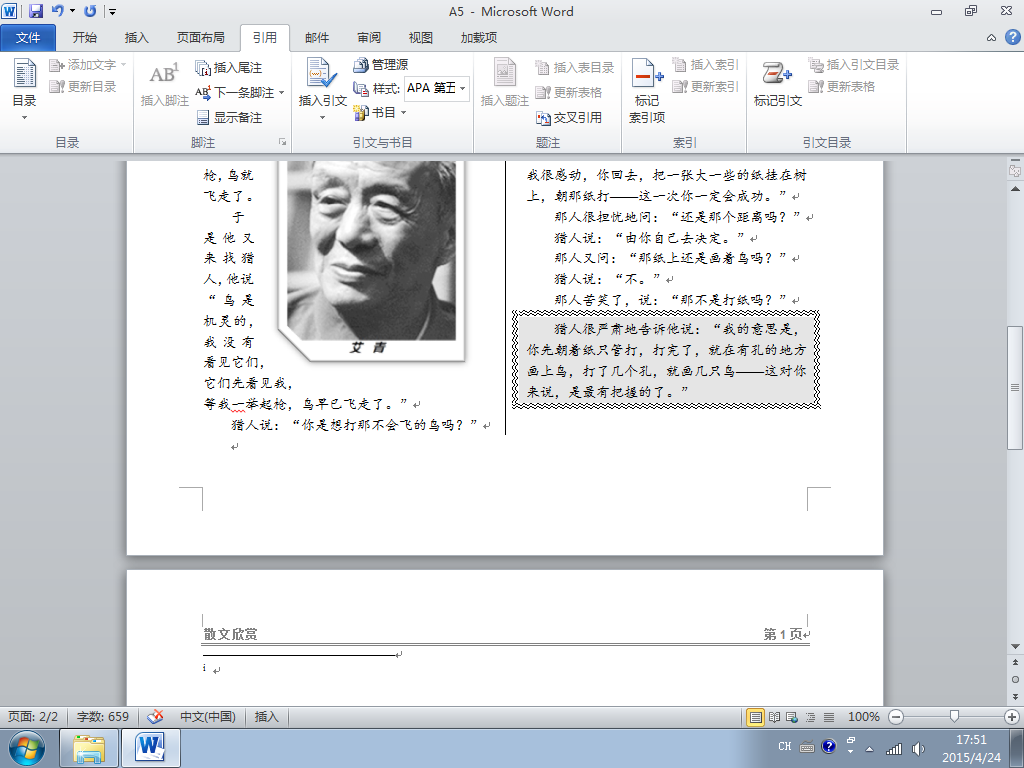Click 更新目录 update table of contents
The height and width of the screenshot is (768, 1024).
[x=83, y=86]
